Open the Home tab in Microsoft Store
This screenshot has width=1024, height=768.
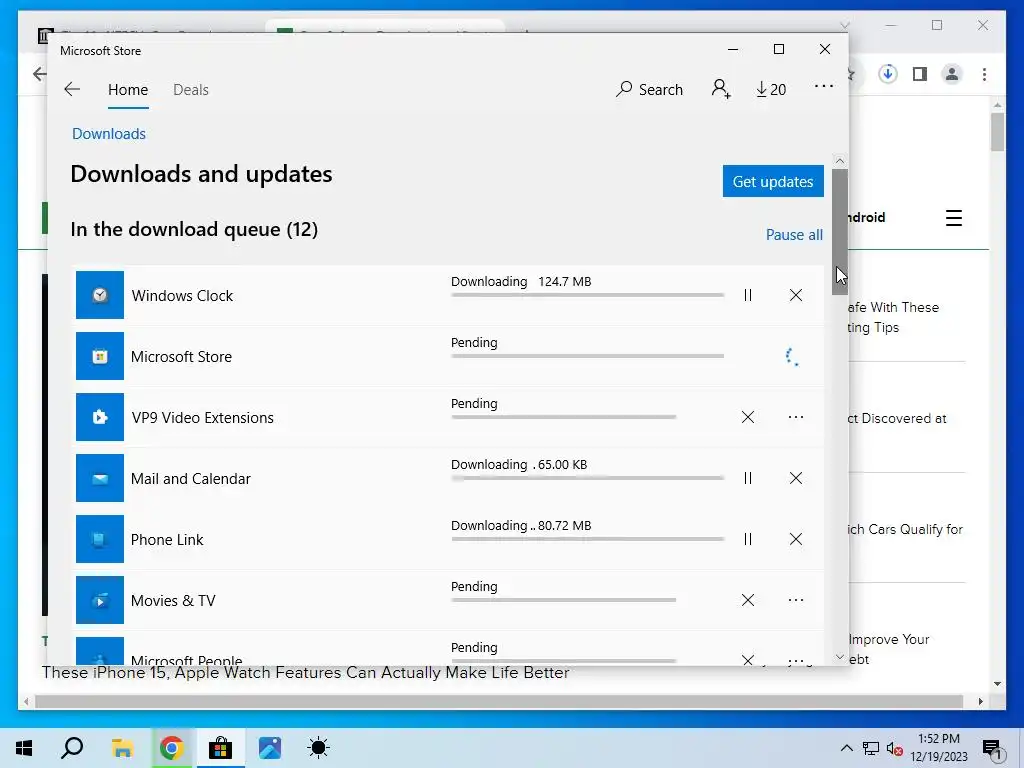click(x=128, y=89)
